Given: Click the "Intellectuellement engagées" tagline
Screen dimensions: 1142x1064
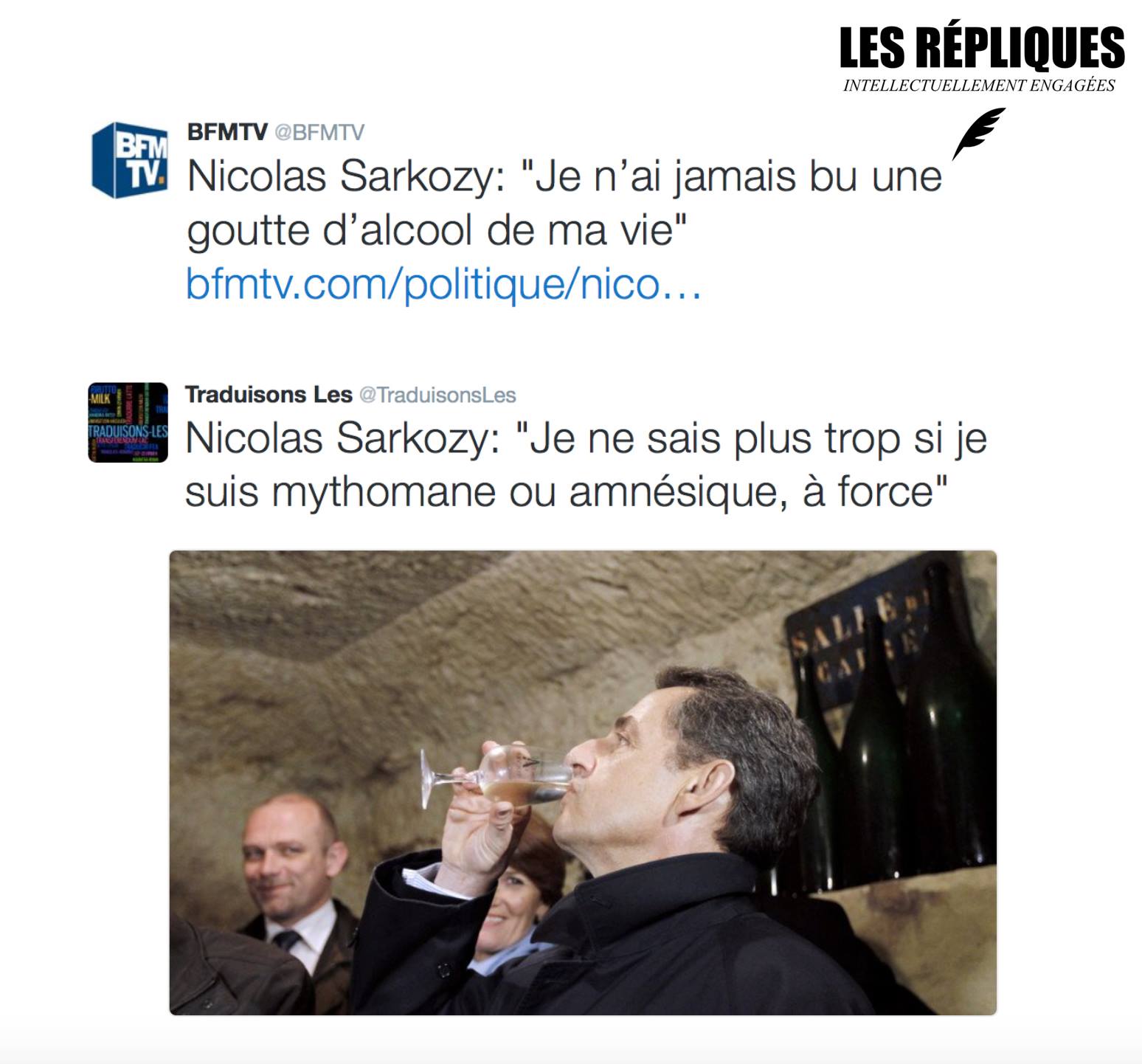Looking at the screenshot, I should tap(979, 86).
